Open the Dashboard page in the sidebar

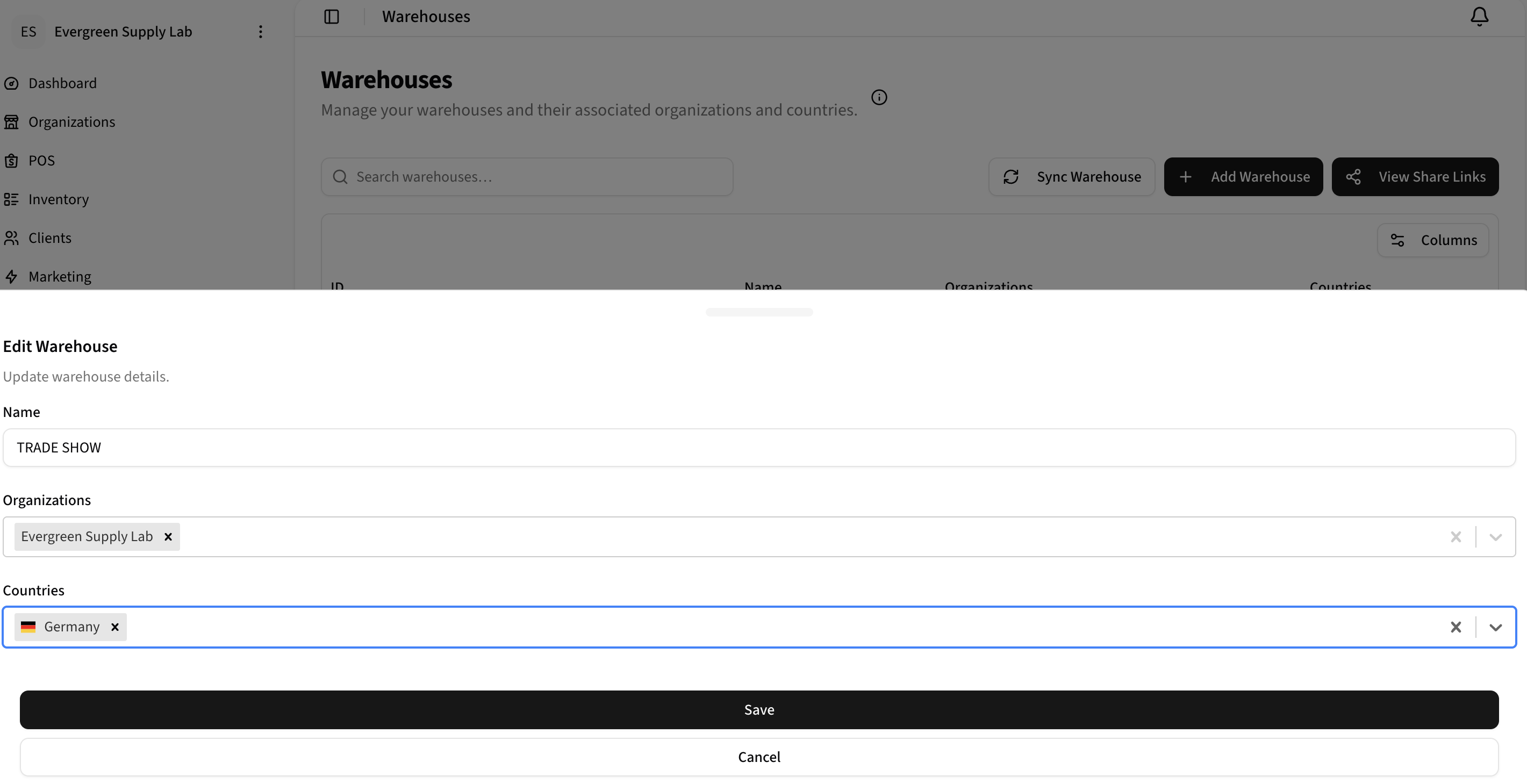(x=62, y=83)
